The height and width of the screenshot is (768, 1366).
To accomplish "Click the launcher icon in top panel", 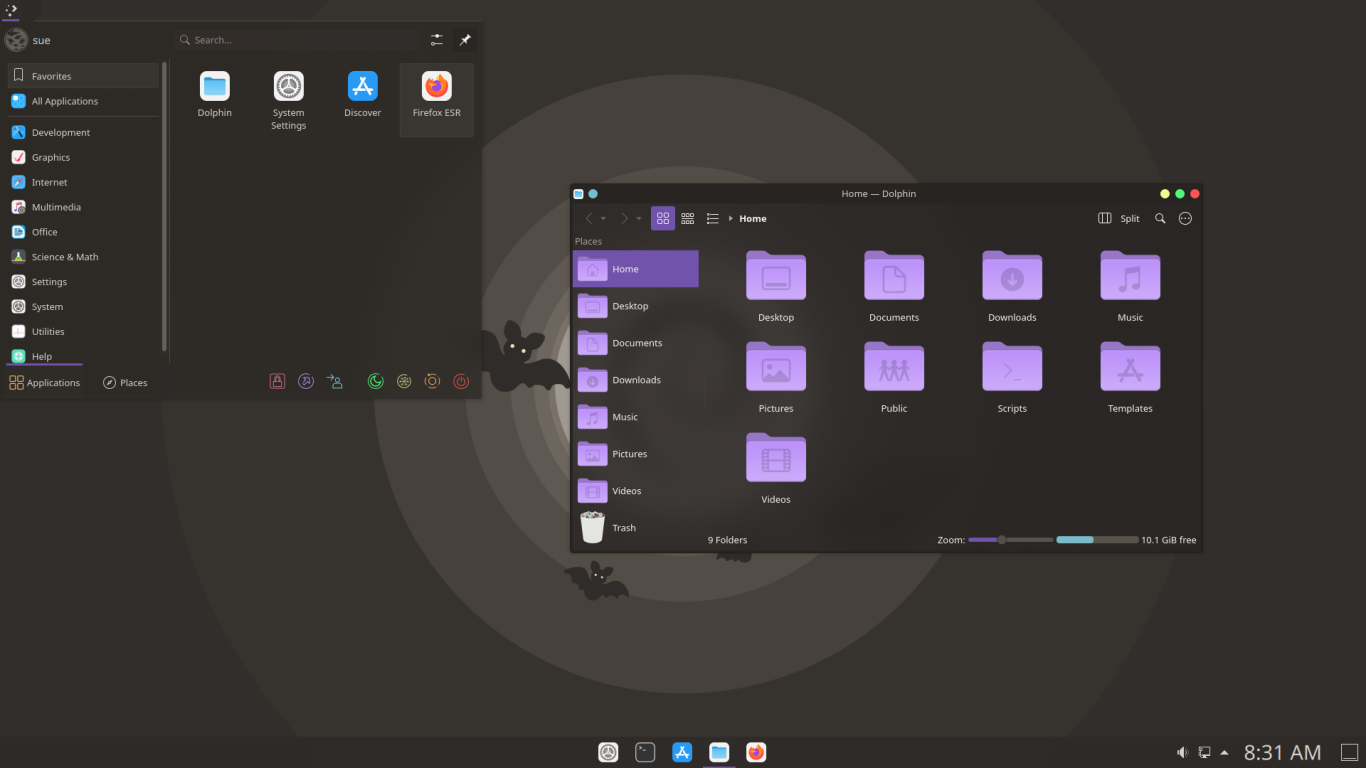I will click(11, 10).
